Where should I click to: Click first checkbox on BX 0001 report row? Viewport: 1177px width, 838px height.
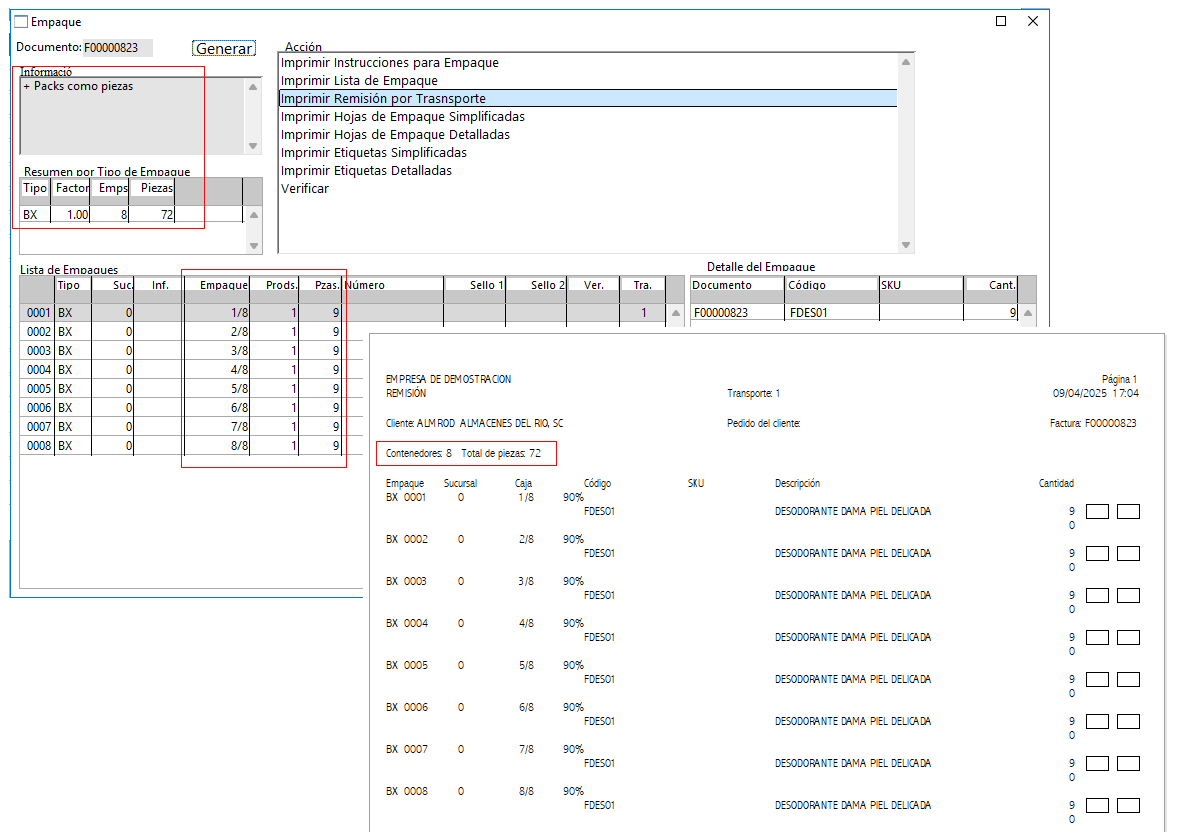click(1097, 512)
